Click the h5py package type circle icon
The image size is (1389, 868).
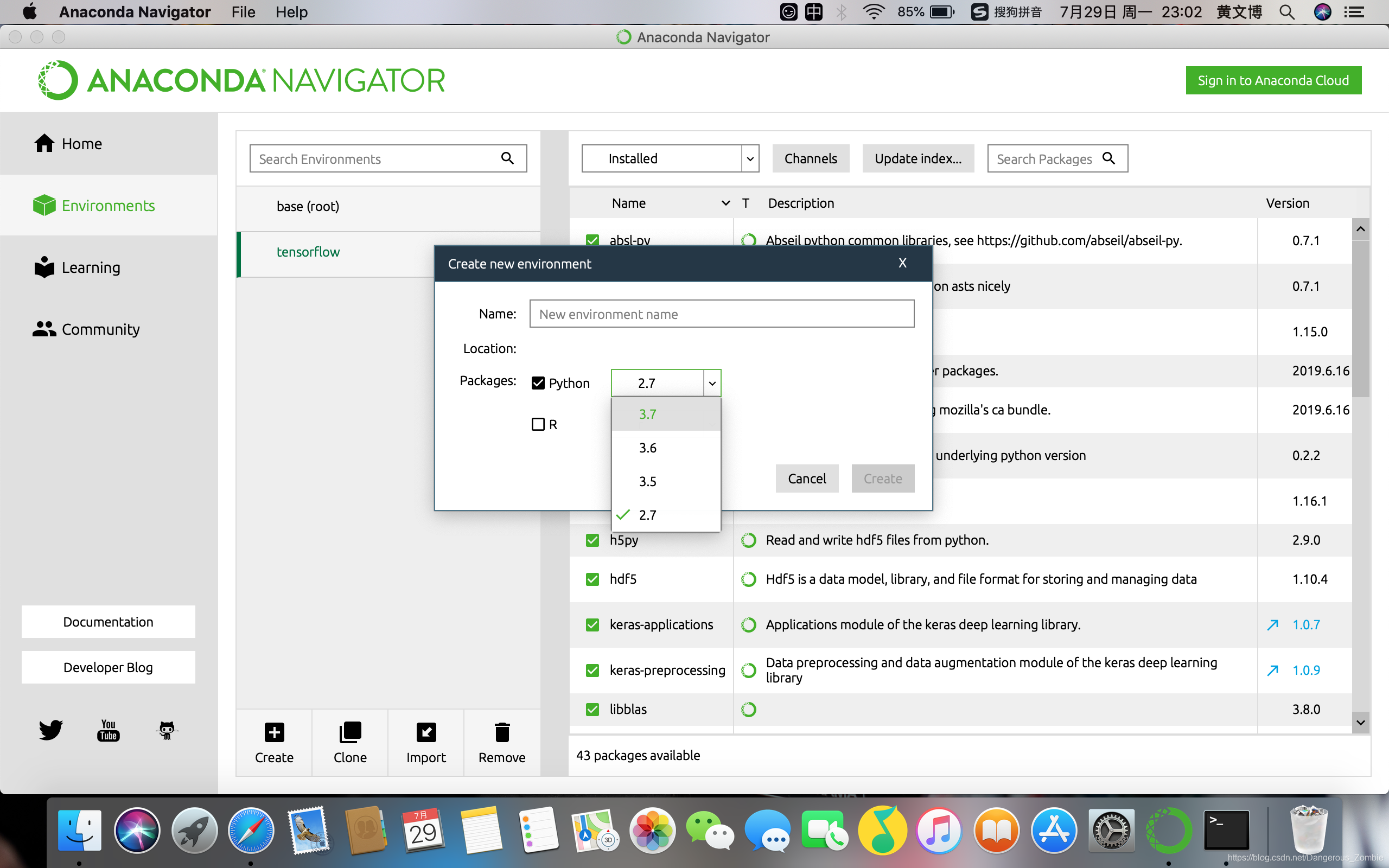coord(748,540)
